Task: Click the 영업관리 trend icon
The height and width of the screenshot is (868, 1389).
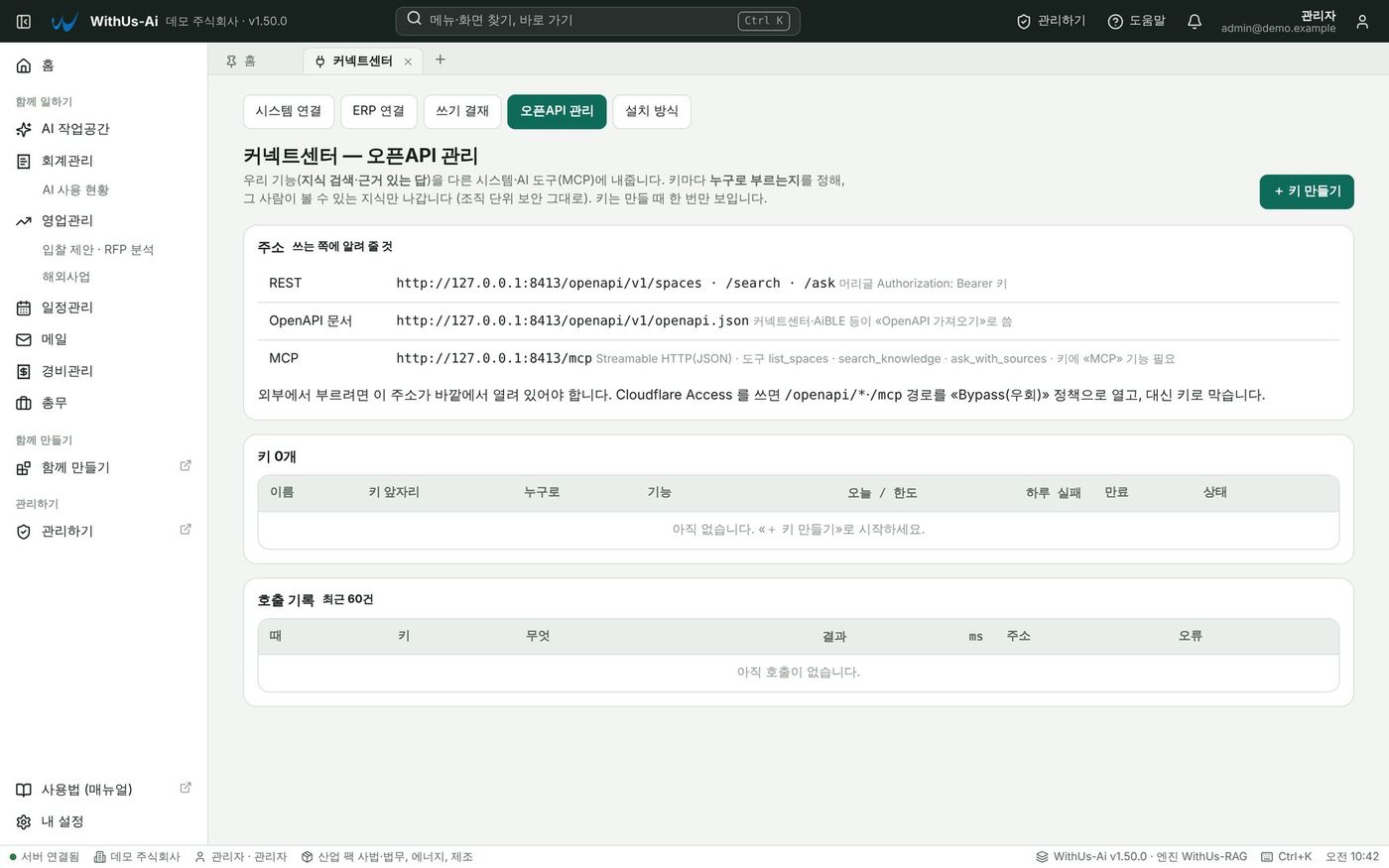Action: point(24,220)
